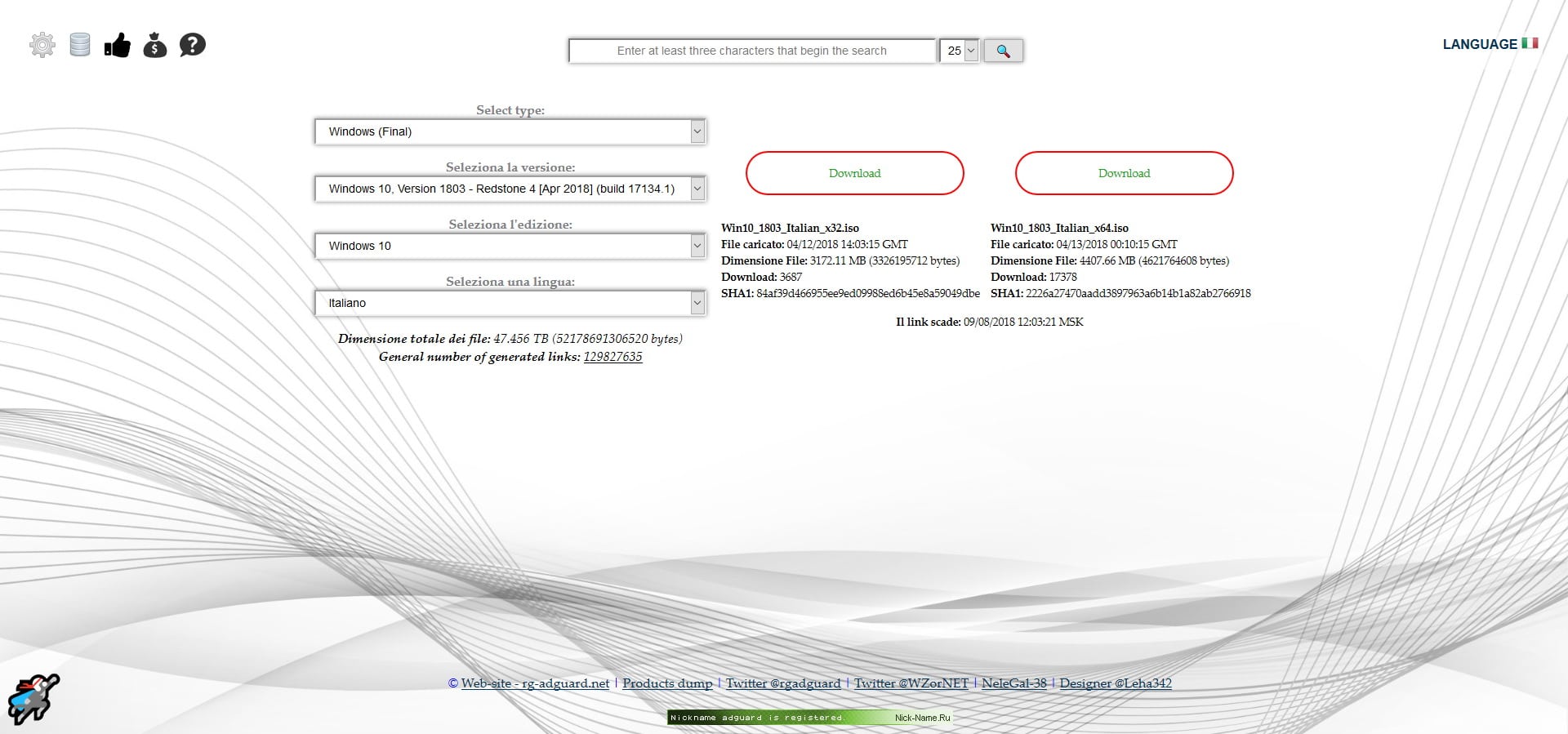Screen dimensions: 1568x734
Task: Open the question mark help icon
Action: coord(193,45)
